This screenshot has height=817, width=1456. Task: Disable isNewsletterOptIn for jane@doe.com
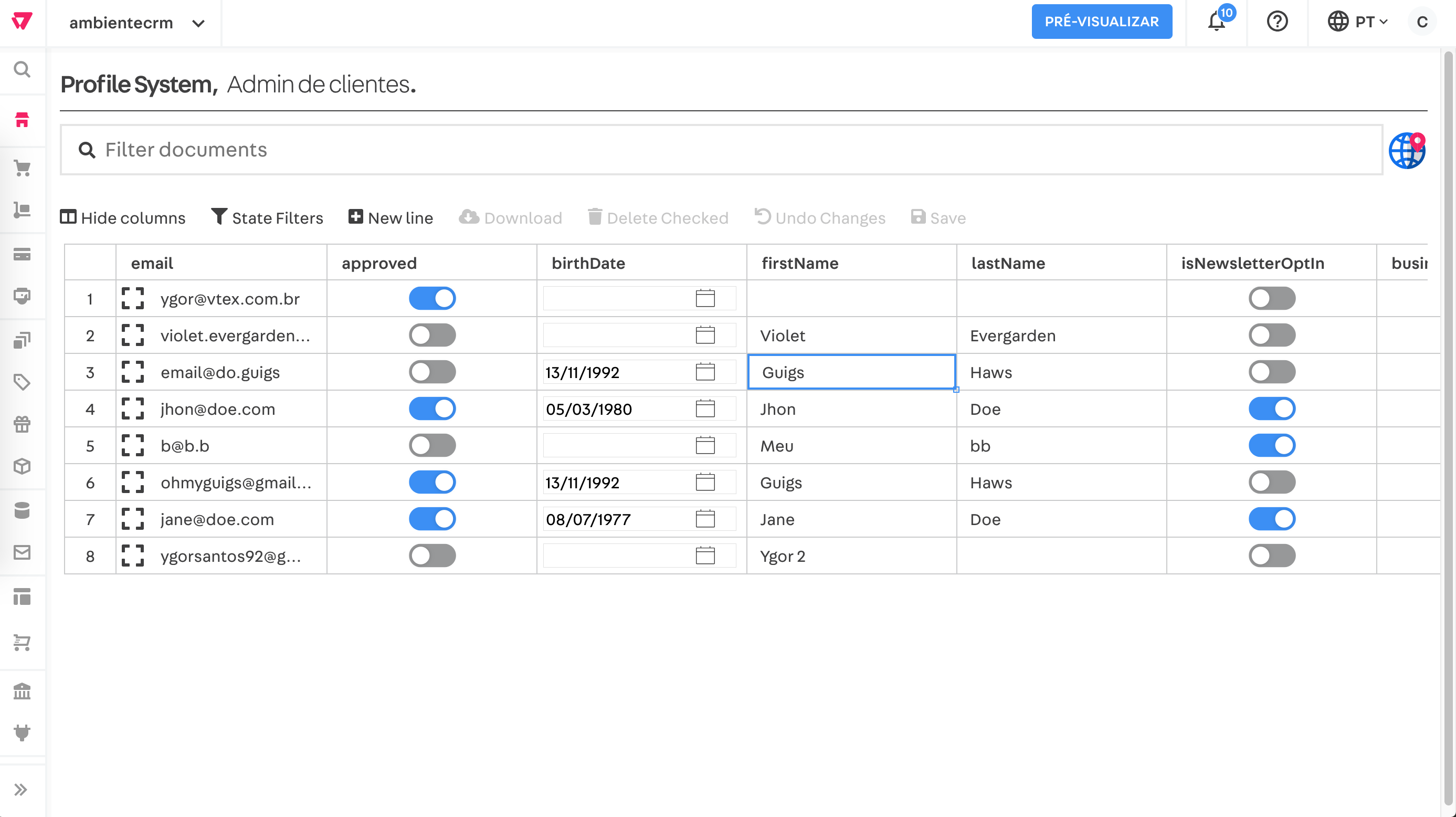[x=1272, y=518]
